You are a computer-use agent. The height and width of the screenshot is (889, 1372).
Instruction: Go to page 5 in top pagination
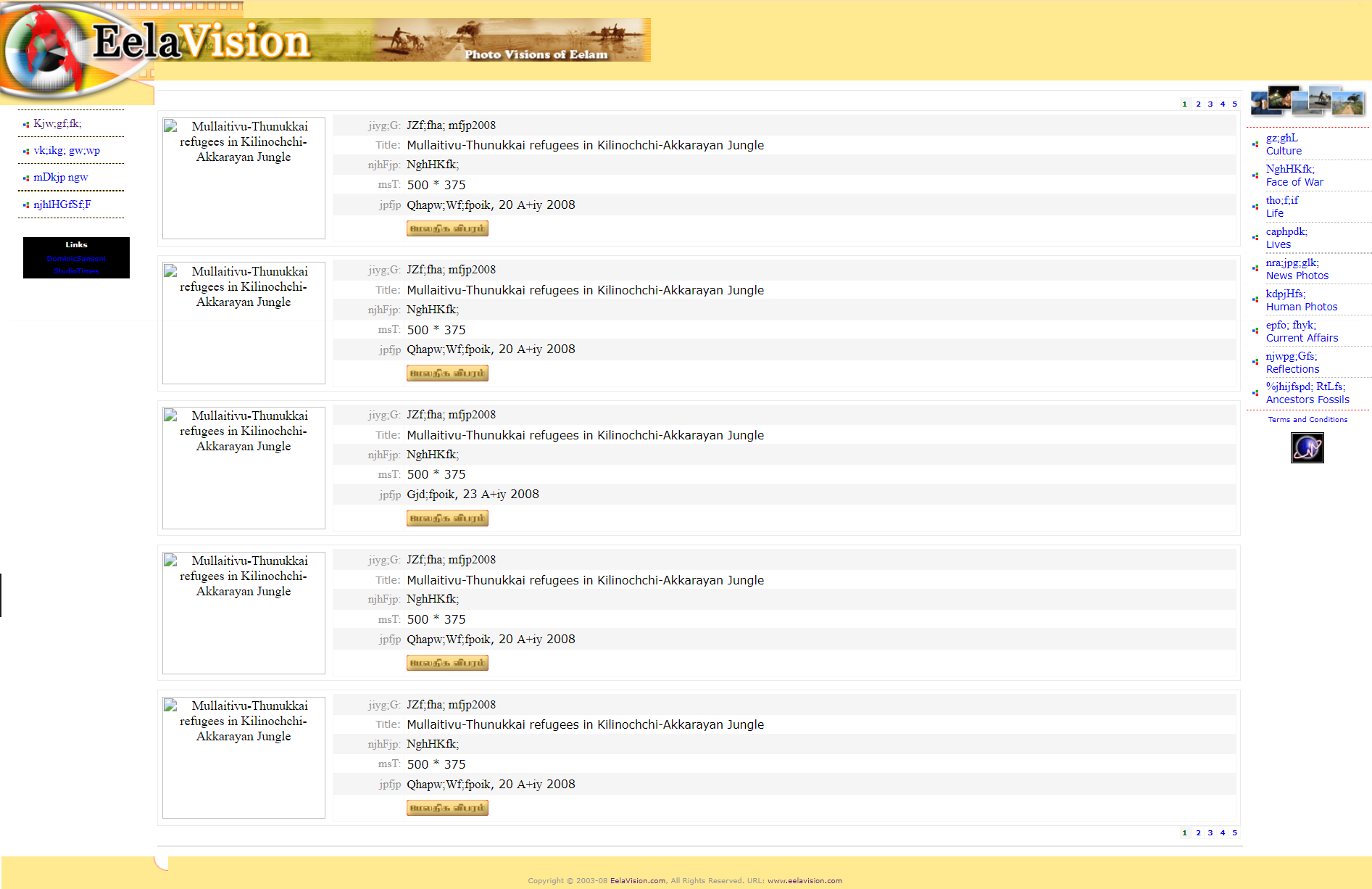pyautogui.click(x=1235, y=104)
